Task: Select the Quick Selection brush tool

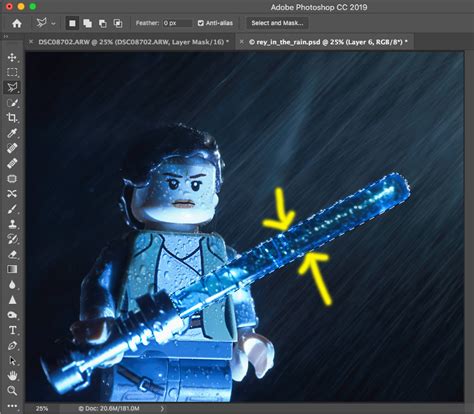Action: 12,103
